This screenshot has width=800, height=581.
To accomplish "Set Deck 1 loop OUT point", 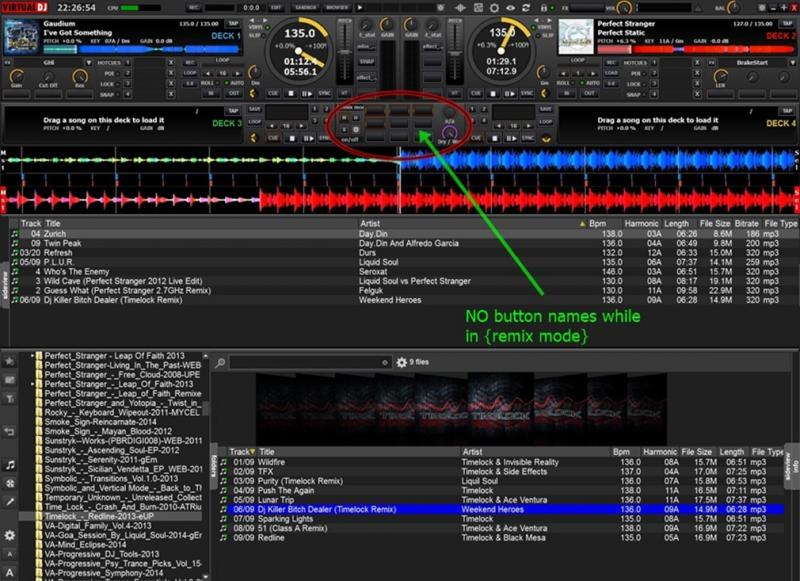I will coord(234,94).
